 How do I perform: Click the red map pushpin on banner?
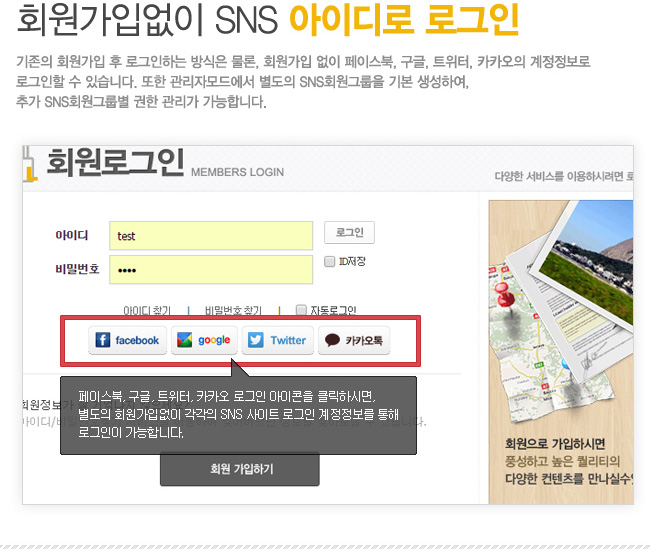[x=504, y=295]
